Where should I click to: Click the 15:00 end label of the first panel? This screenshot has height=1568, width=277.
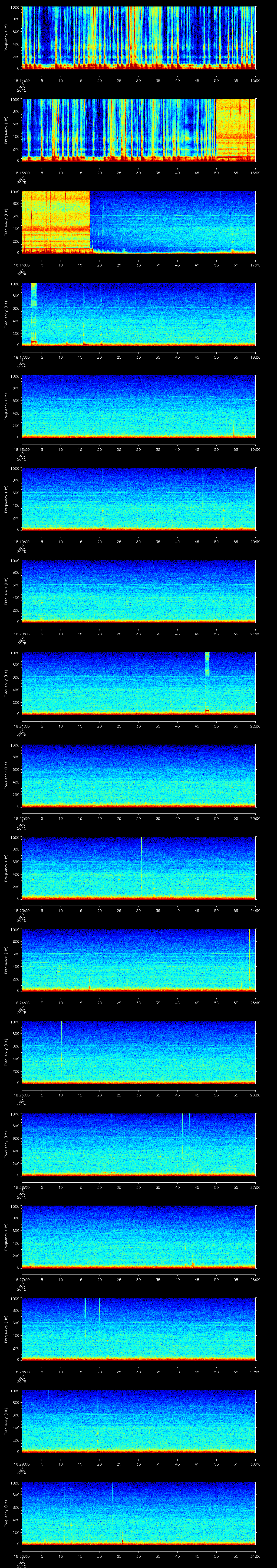(x=256, y=80)
